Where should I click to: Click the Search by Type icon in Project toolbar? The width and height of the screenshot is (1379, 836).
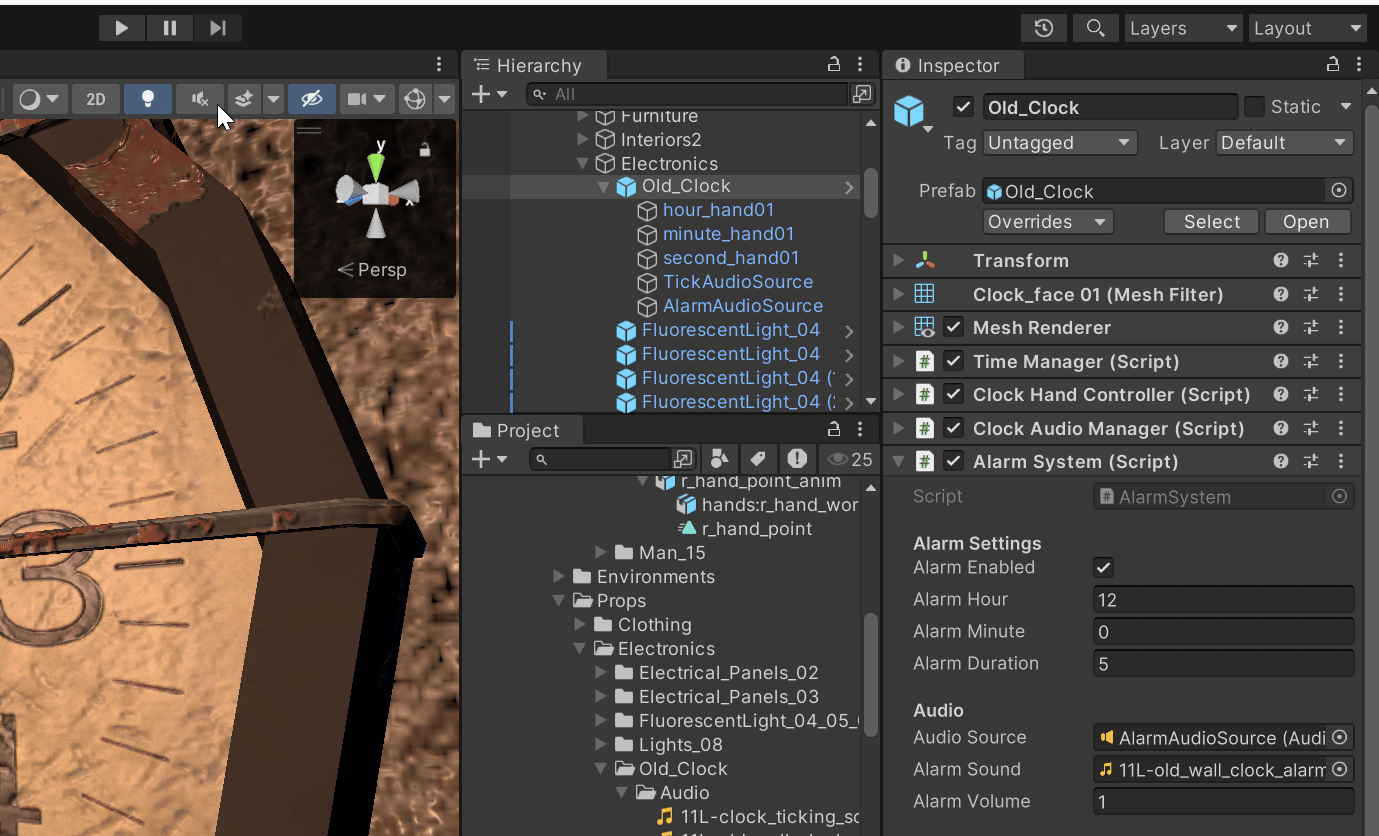point(719,459)
